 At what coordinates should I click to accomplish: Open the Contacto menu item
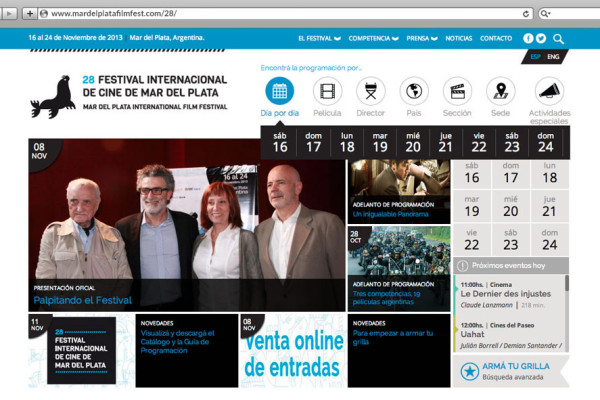click(x=496, y=38)
